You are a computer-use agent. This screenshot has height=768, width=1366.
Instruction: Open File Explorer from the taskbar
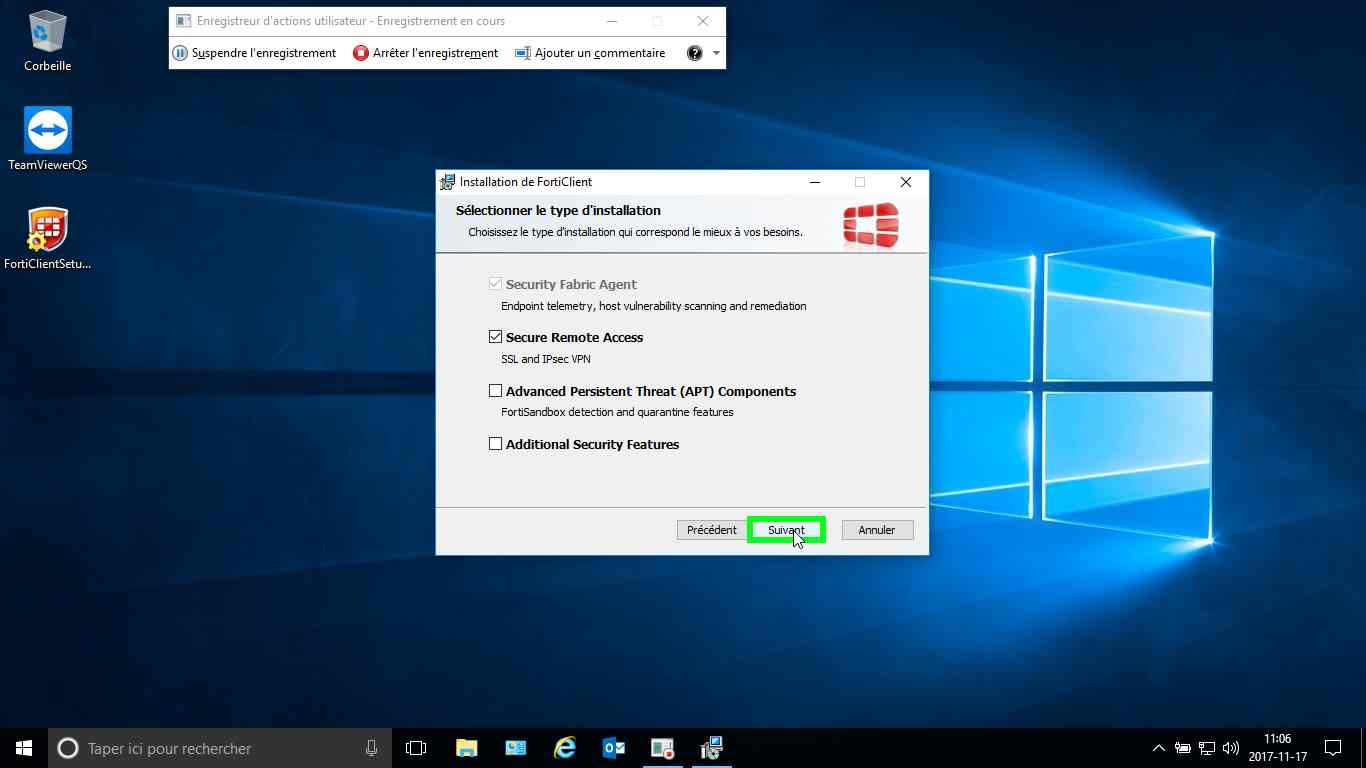coord(466,748)
